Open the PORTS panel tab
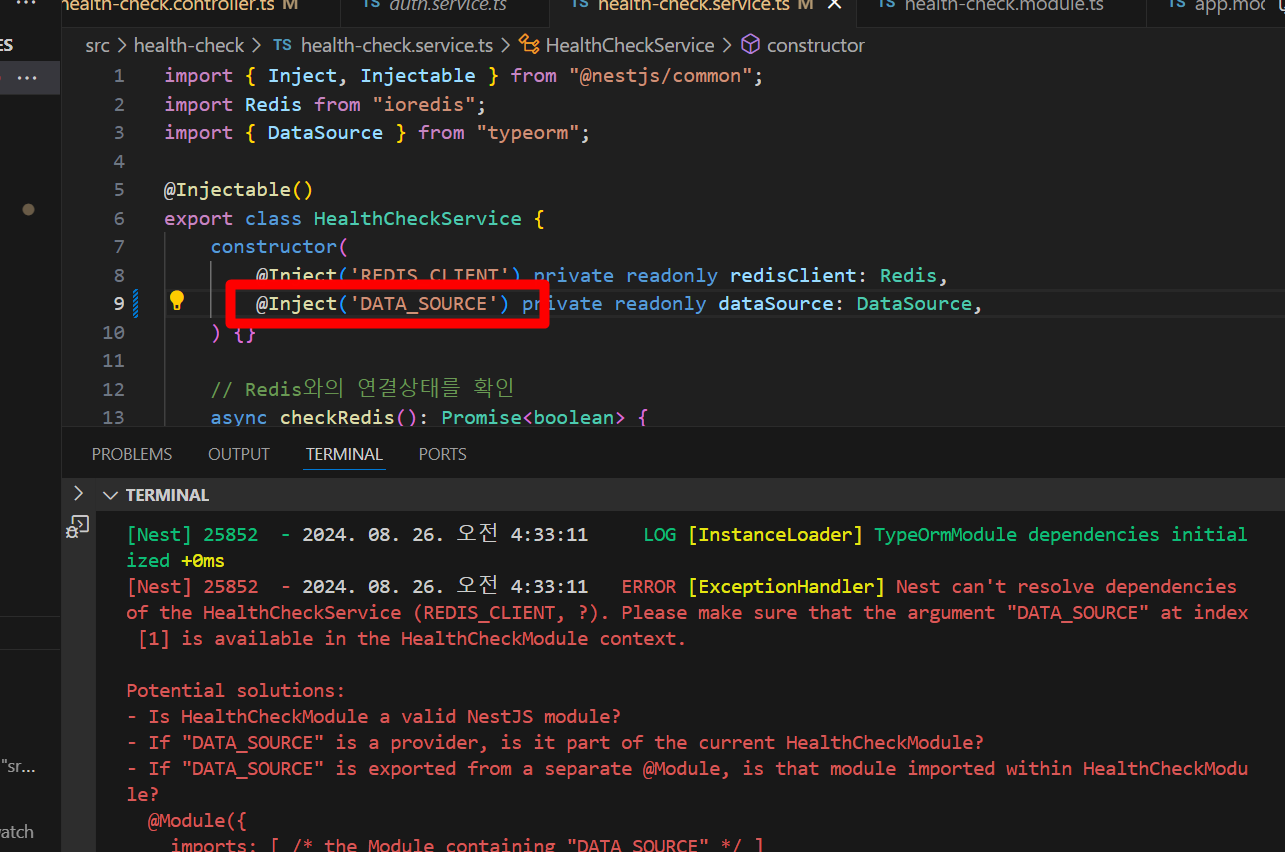 pos(443,454)
